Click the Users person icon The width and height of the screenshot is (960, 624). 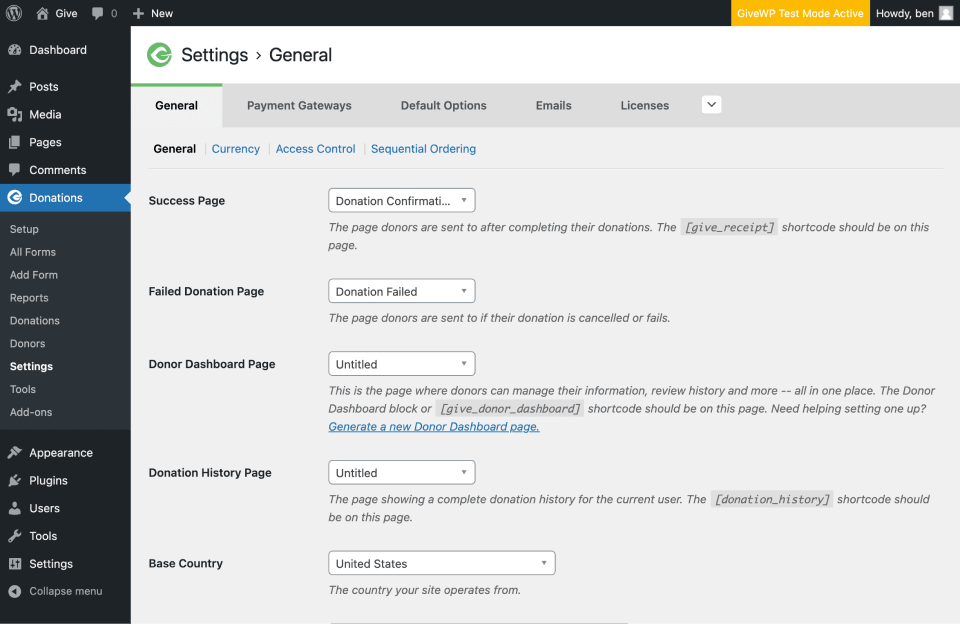coord(15,508)
